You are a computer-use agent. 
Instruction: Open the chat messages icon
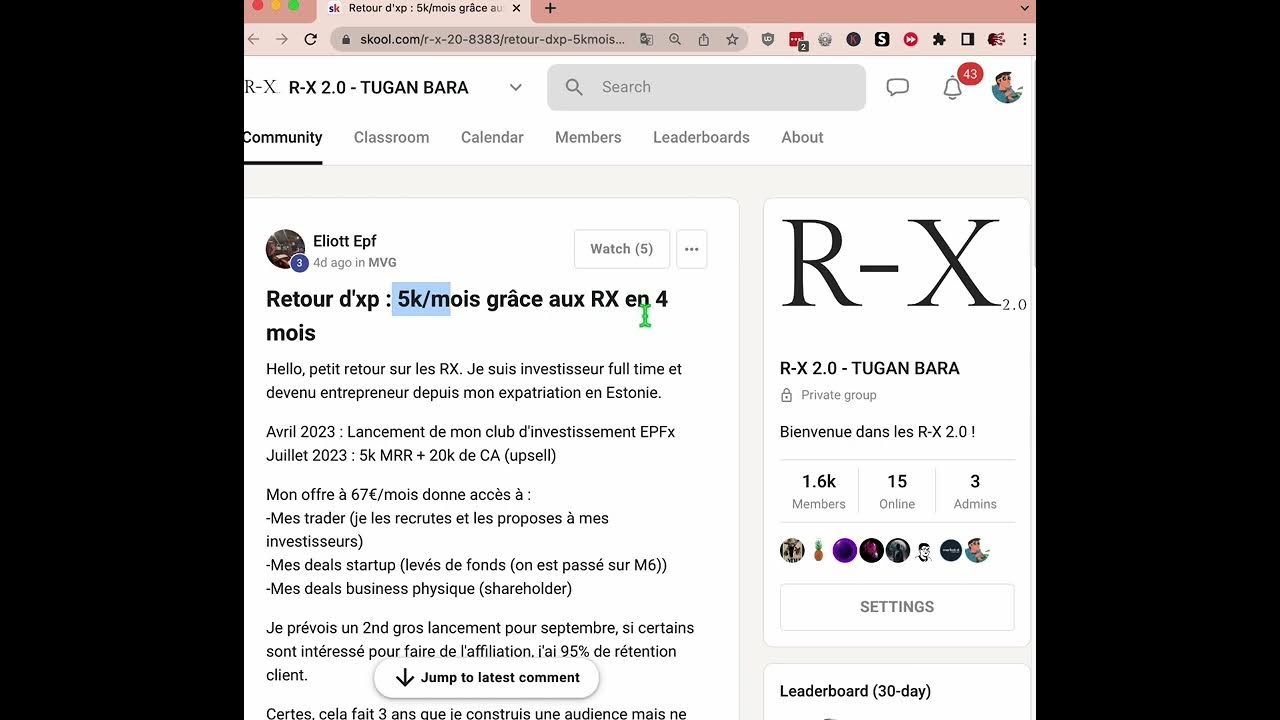(897, 87)
